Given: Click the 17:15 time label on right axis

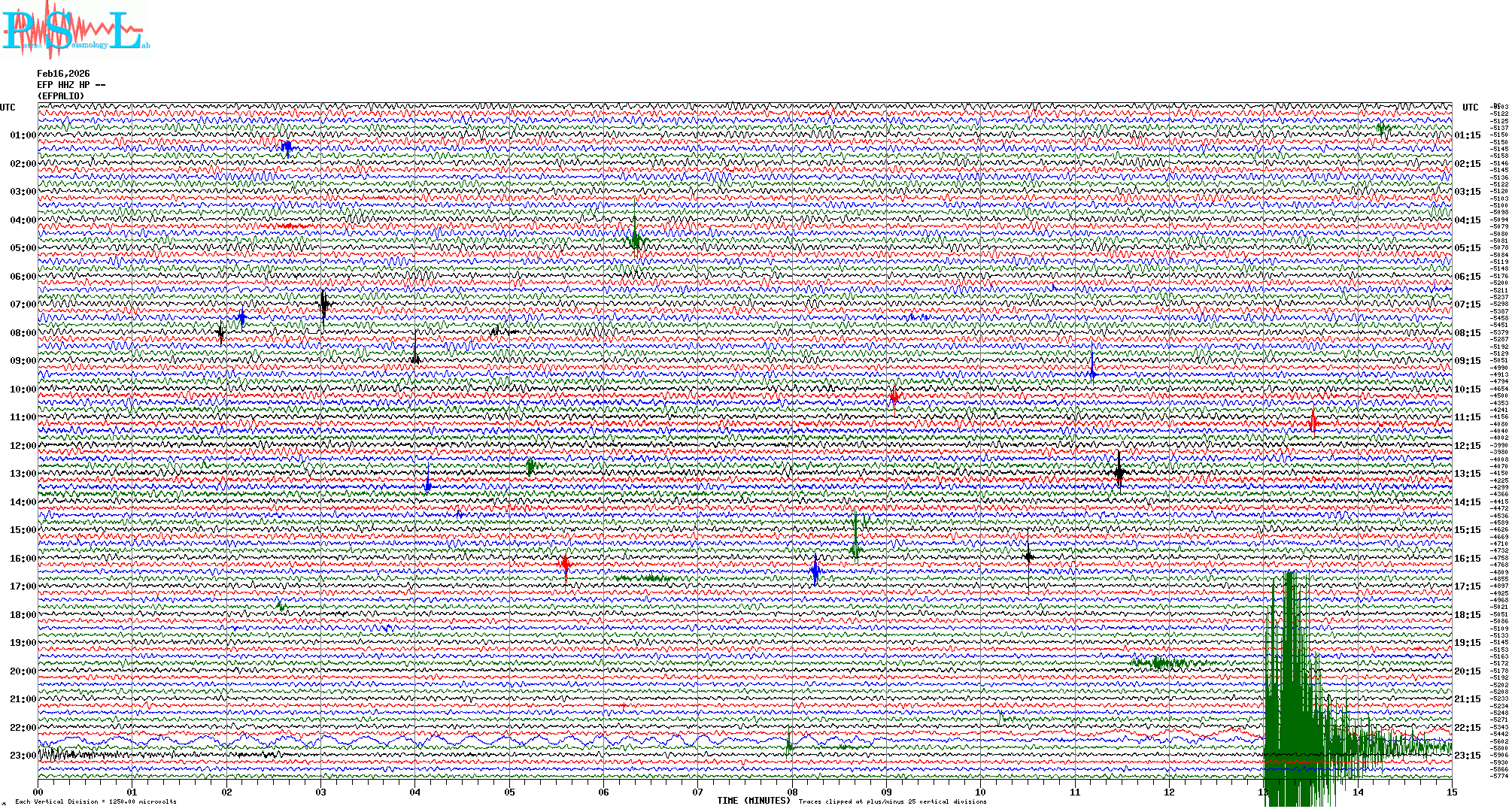Looking at the screenshot, I should (1467, 586).
